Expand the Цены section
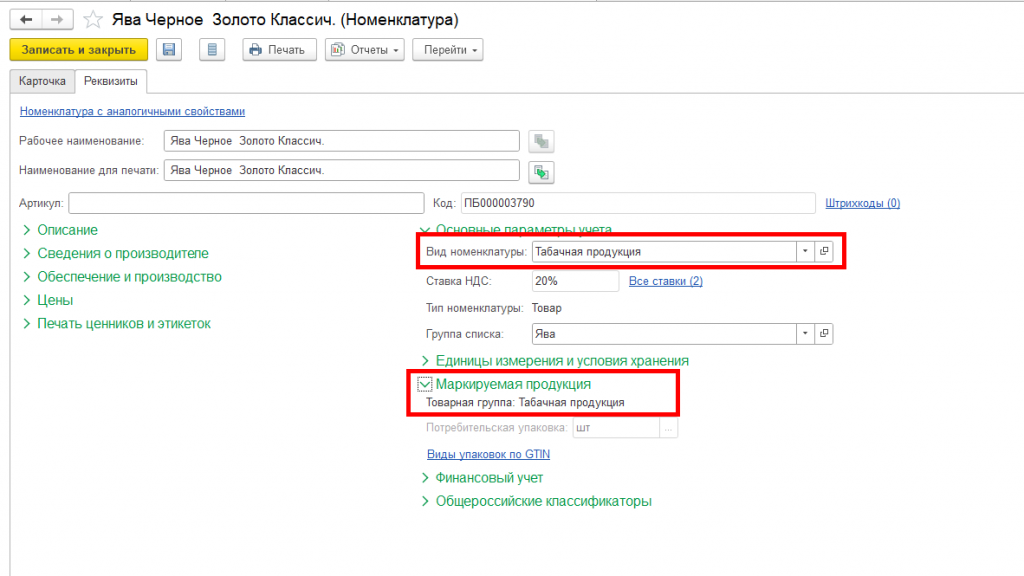The height and width of the screenshot is (576, 1024). pos(48,300)
